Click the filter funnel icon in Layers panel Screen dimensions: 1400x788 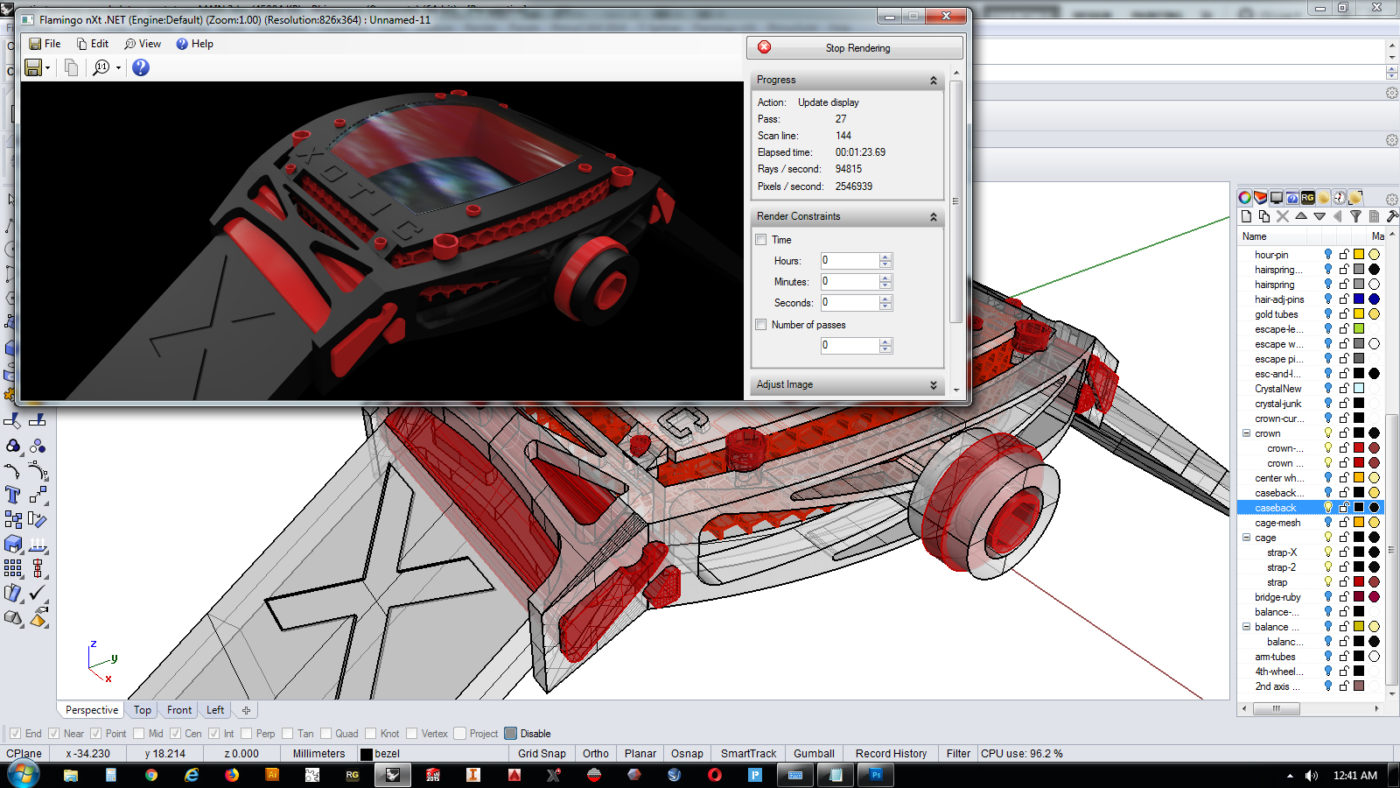pos(1356,216)
